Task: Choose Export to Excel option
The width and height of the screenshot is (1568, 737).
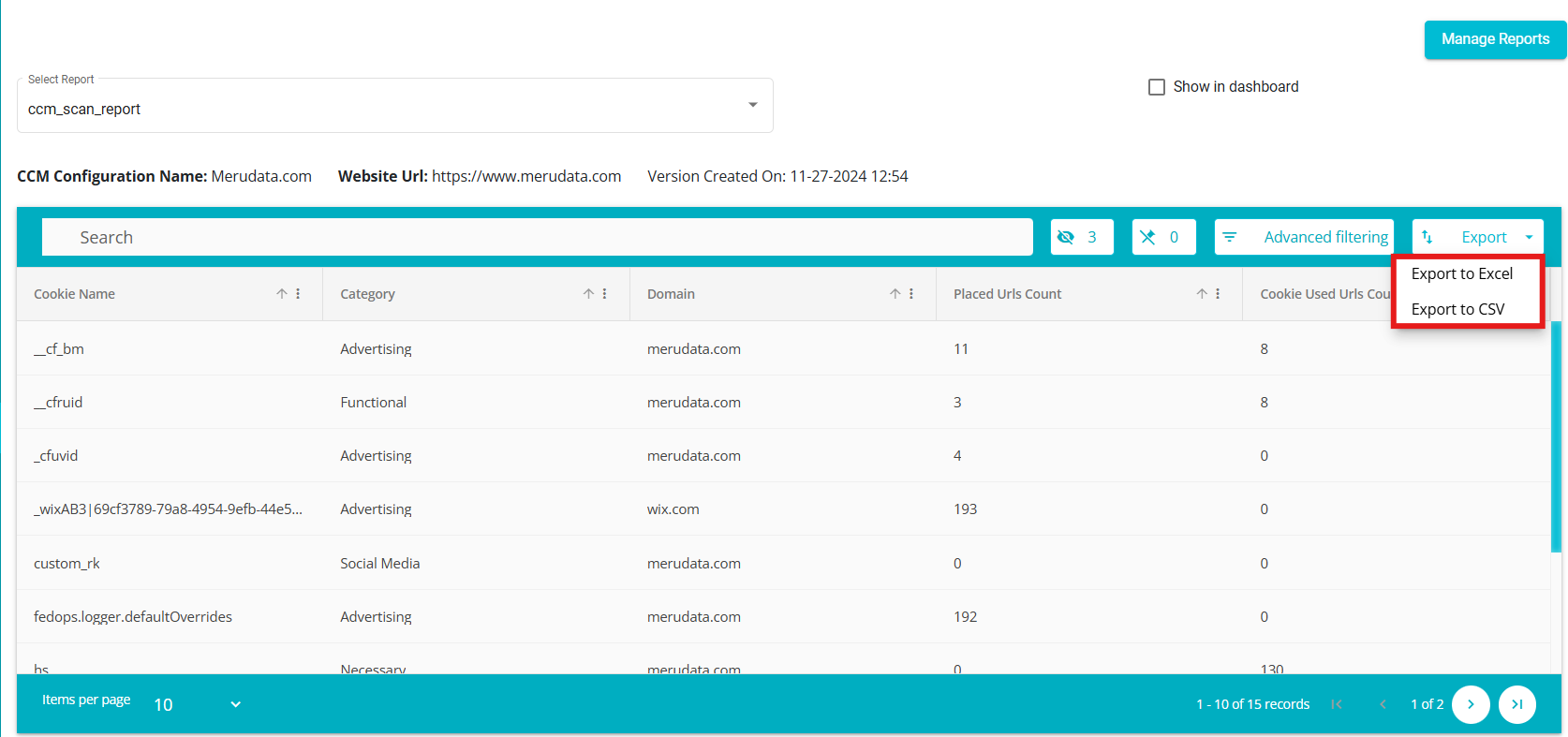Action: [1461, 273]
